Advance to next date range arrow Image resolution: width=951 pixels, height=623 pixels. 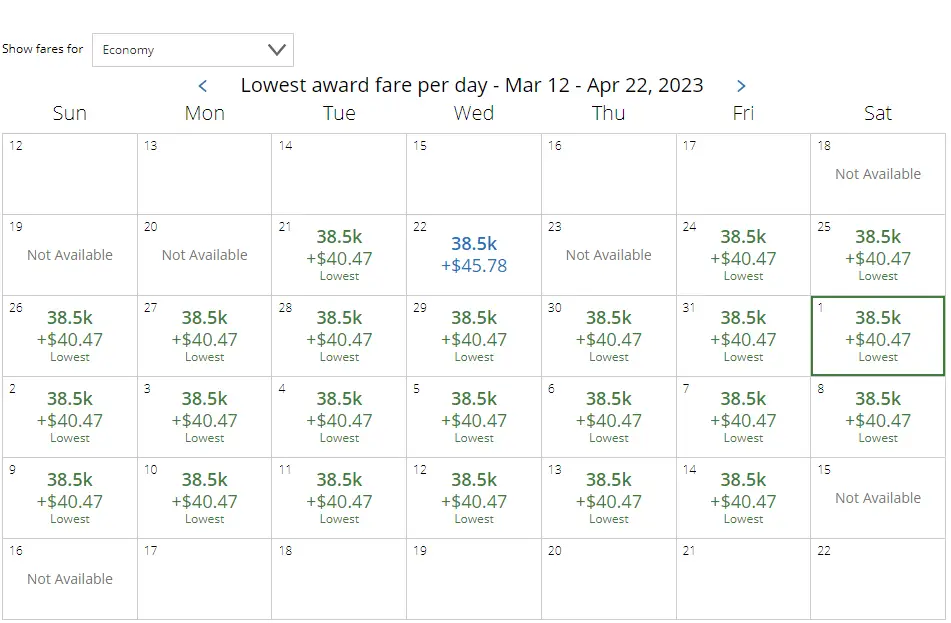741,86
